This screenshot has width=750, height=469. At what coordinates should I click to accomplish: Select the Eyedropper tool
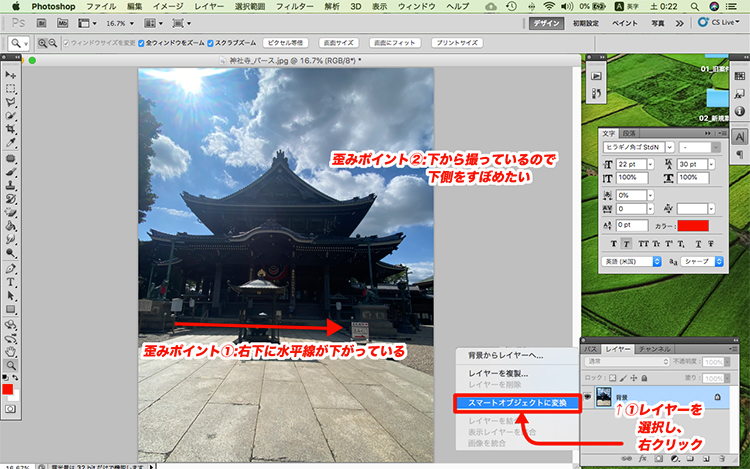click(x=11, y=142)
